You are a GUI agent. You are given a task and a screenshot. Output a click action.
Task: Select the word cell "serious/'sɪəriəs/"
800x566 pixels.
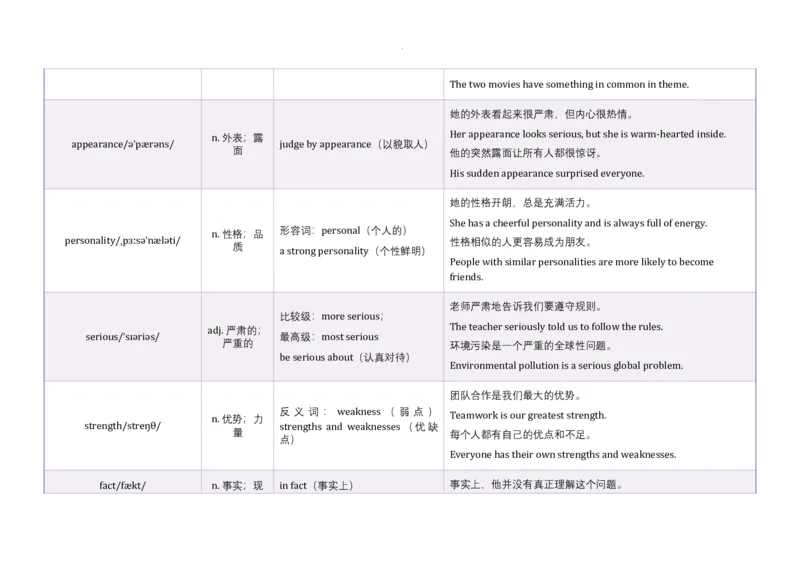[x=122, y=337]
